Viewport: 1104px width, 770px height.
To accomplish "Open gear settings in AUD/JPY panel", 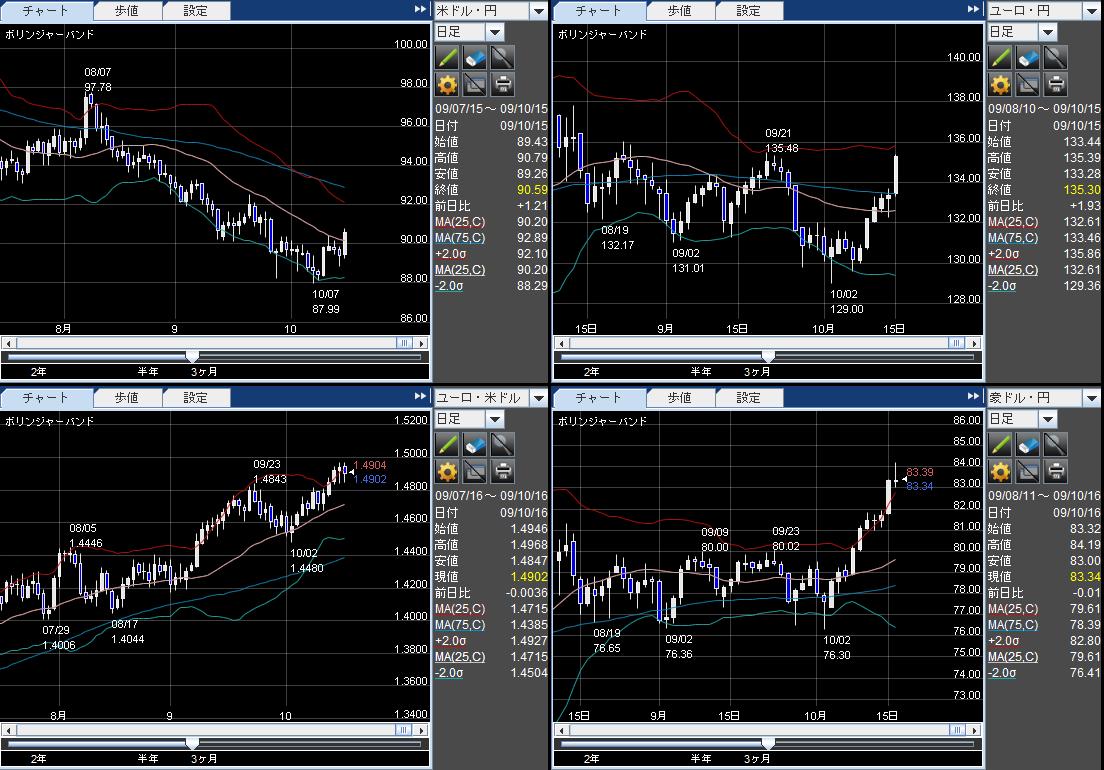I will click(x=1000, y=472).
